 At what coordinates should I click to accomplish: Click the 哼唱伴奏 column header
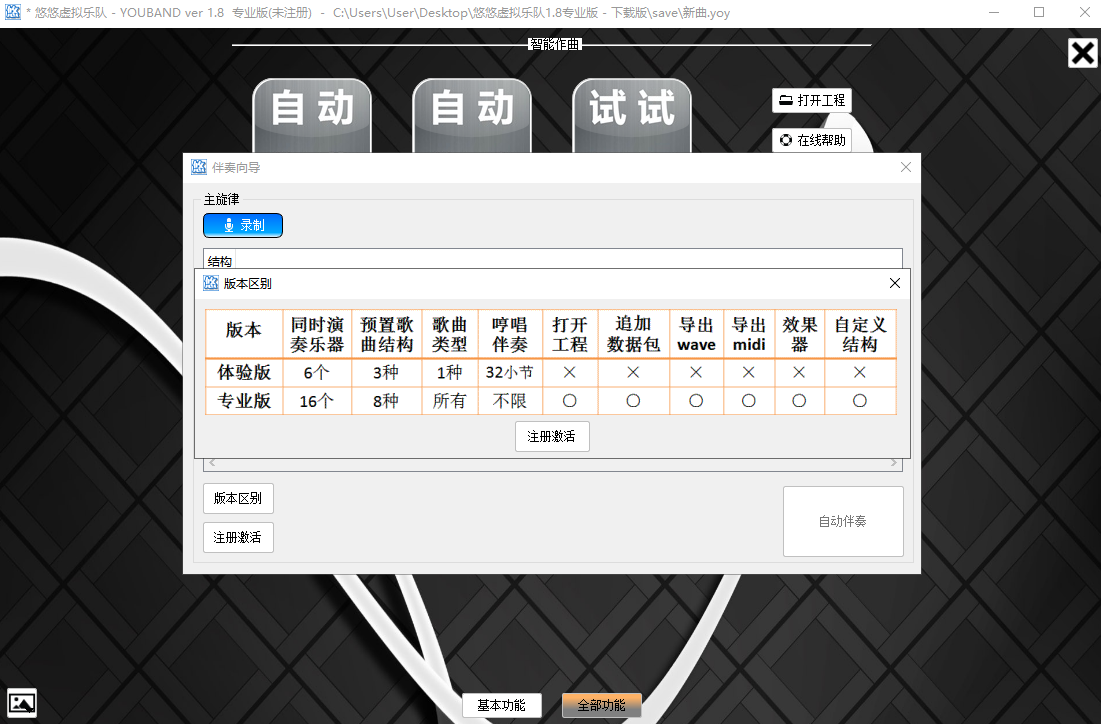click(x=510, y=334)
